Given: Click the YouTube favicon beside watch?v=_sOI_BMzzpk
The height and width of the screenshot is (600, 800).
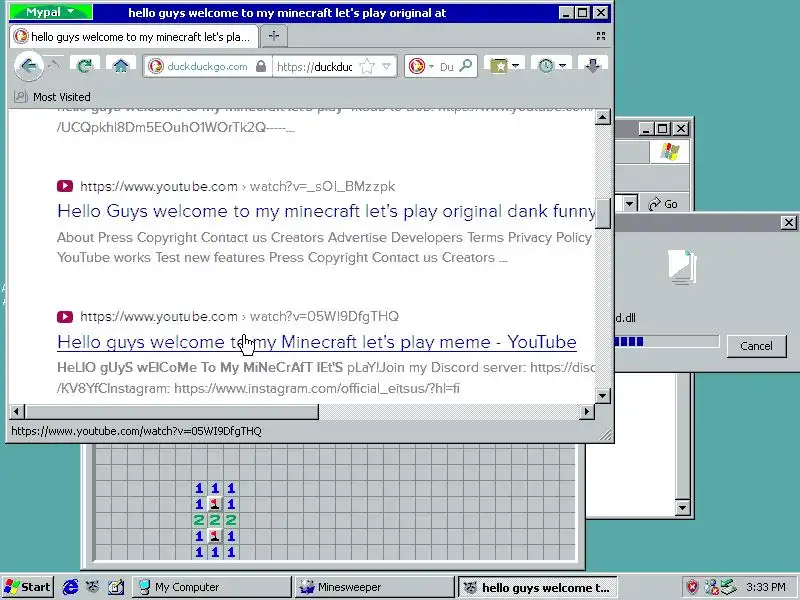Looking at the screenshot, I should (x=65, y=186).
